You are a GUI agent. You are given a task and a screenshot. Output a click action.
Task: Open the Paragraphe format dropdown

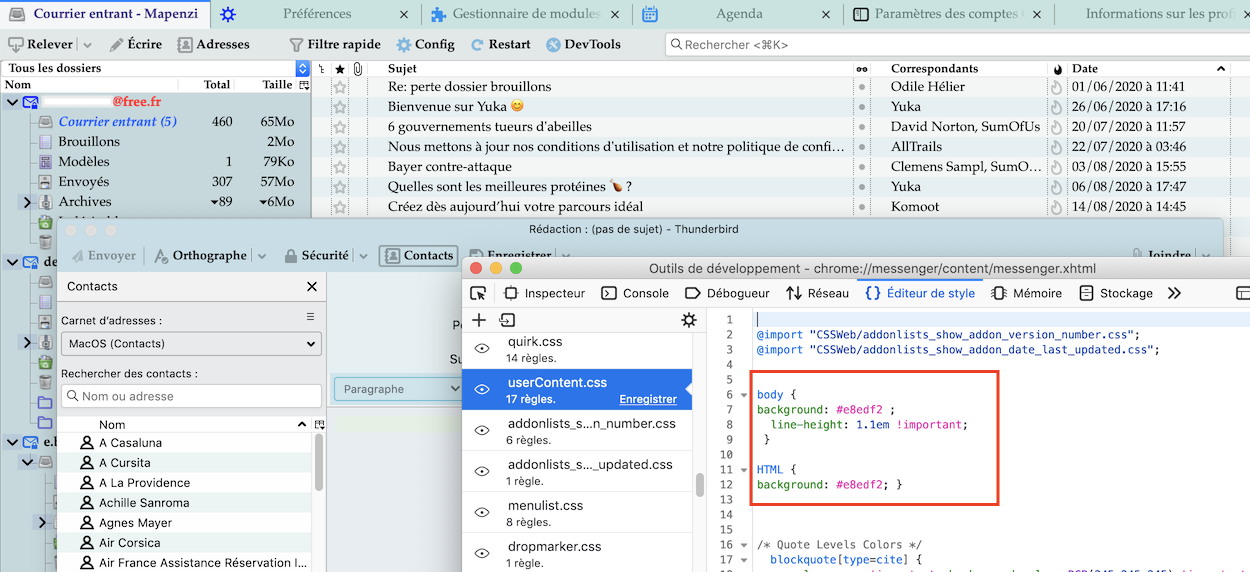point(397,389)
